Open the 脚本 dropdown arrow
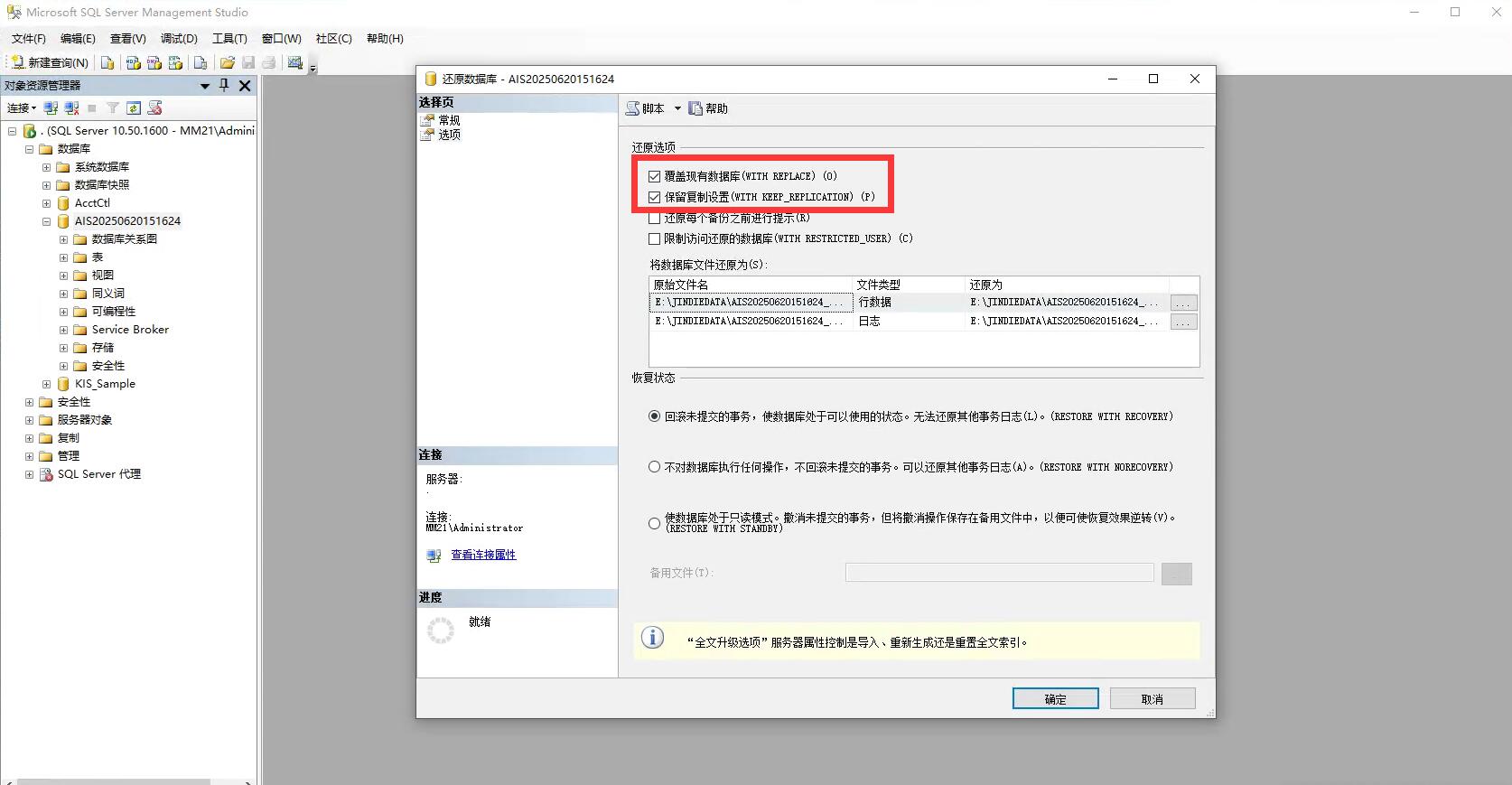The height and width of the screenshot is (785, 1512). (x=677, y=108)
